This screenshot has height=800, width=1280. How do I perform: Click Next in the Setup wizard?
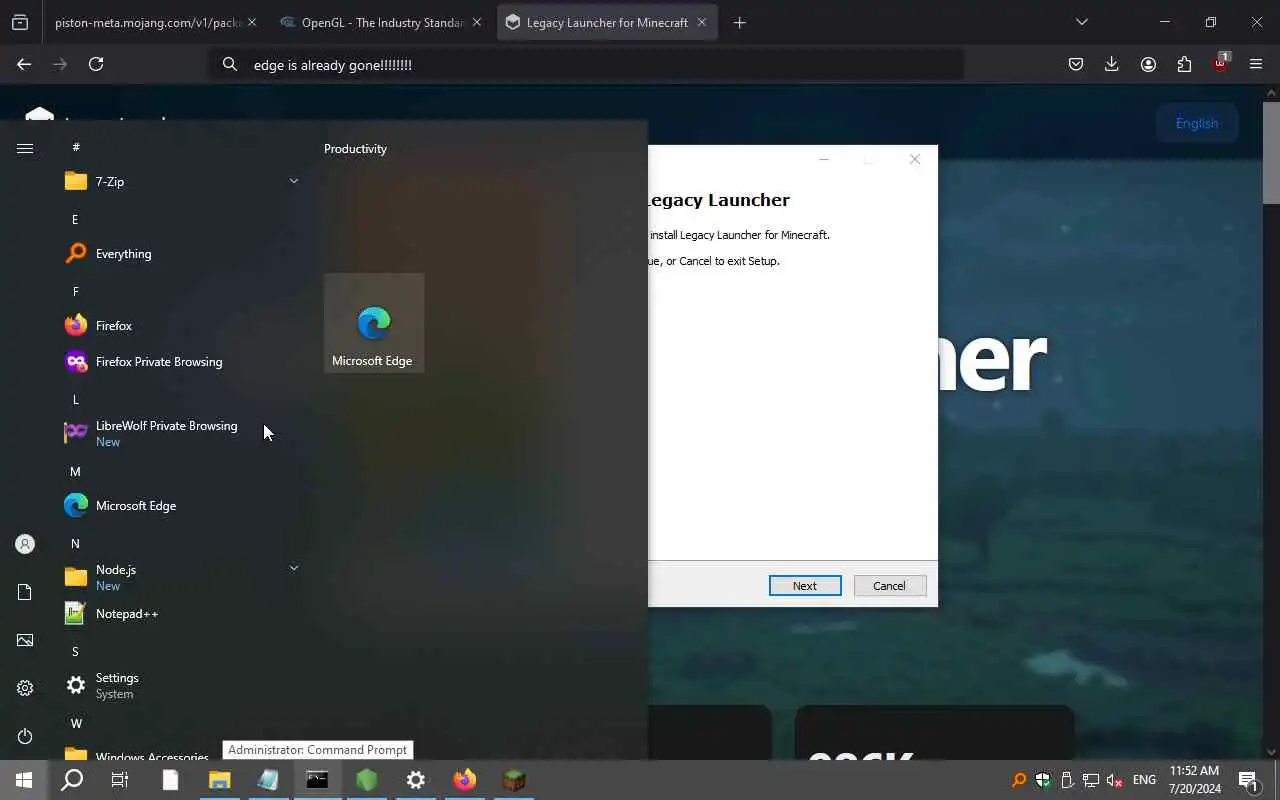(805, 586)
